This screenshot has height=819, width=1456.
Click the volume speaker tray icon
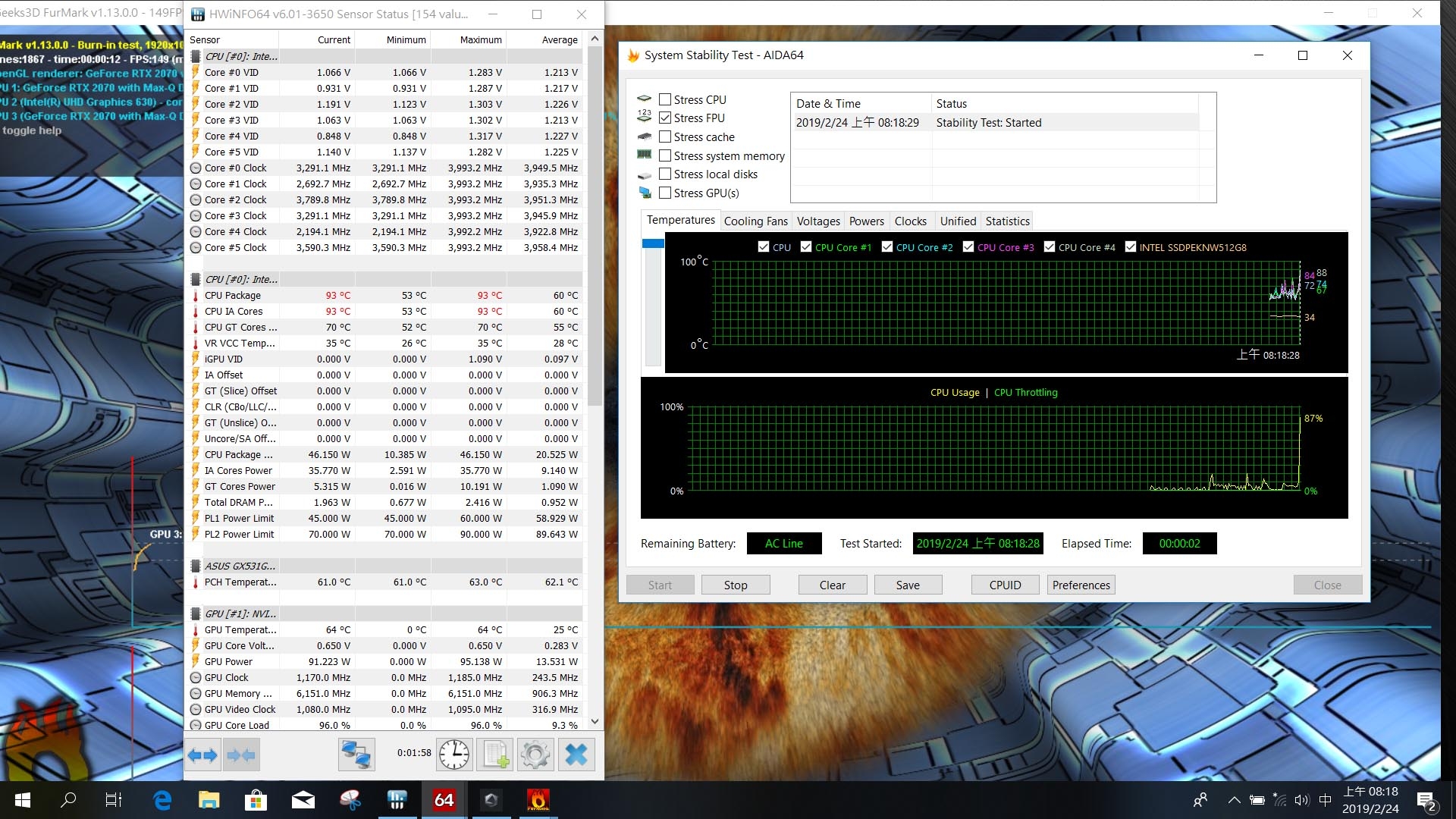(x=1302, y=800)
